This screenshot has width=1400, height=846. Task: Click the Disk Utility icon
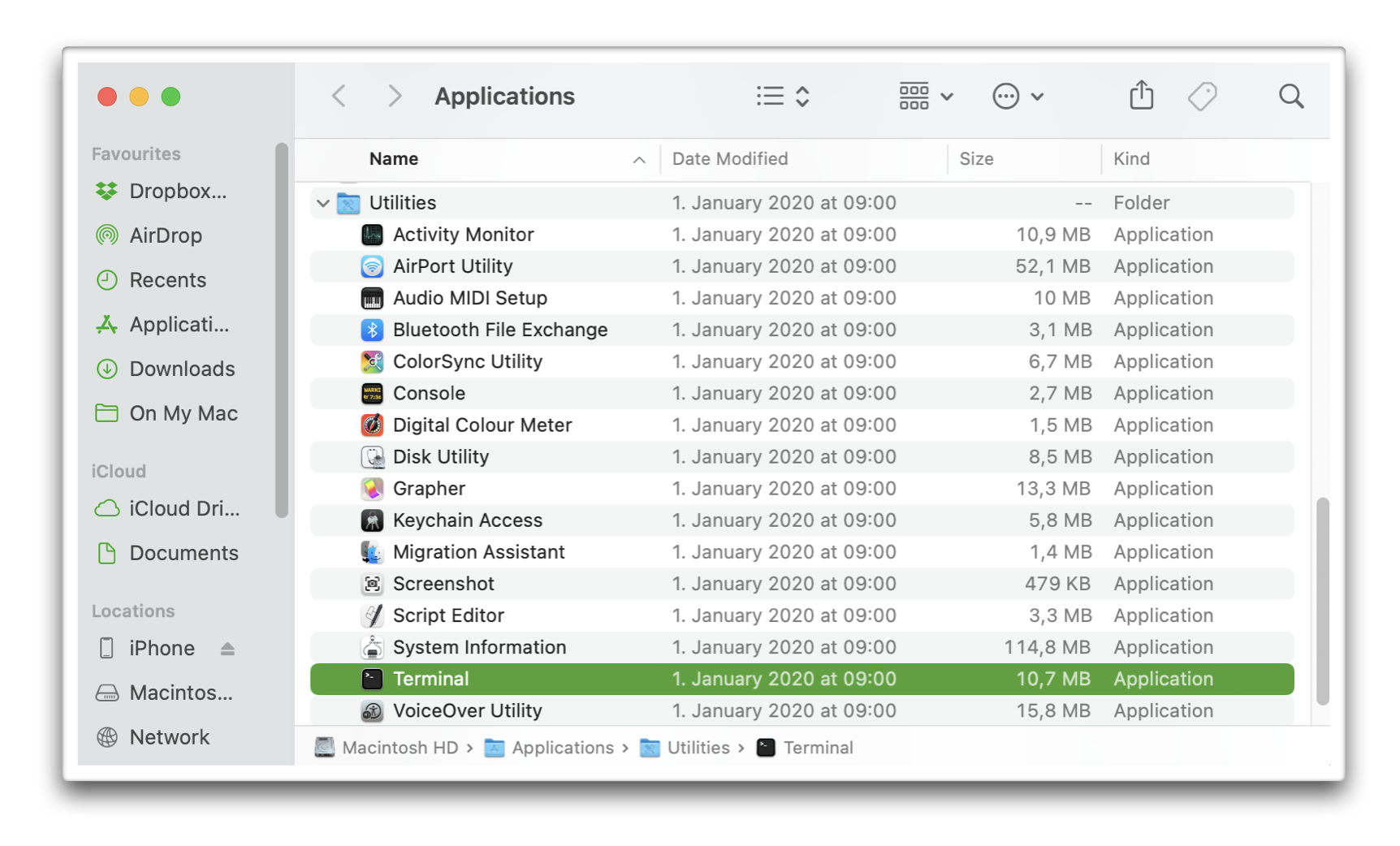[x=372, y=456]
